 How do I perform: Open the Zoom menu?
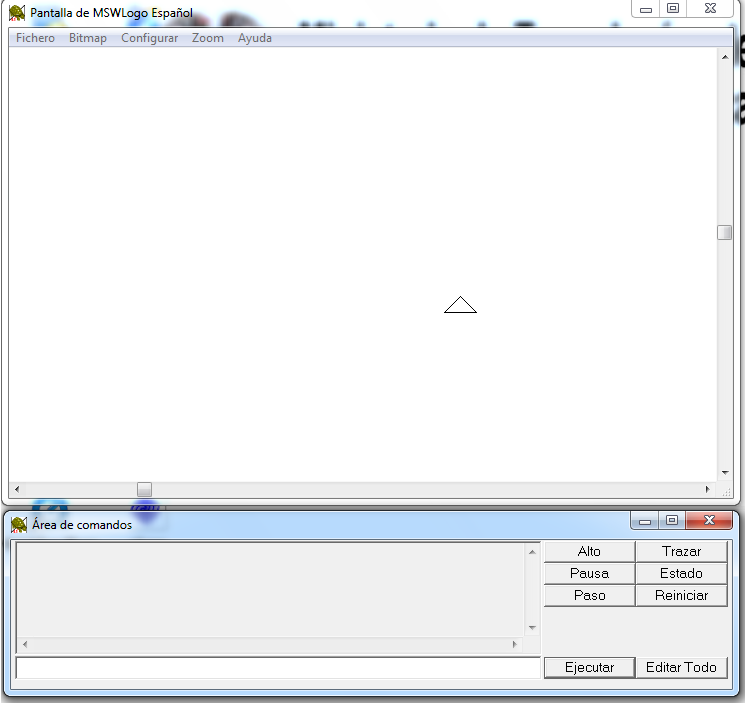click(208, 38)
